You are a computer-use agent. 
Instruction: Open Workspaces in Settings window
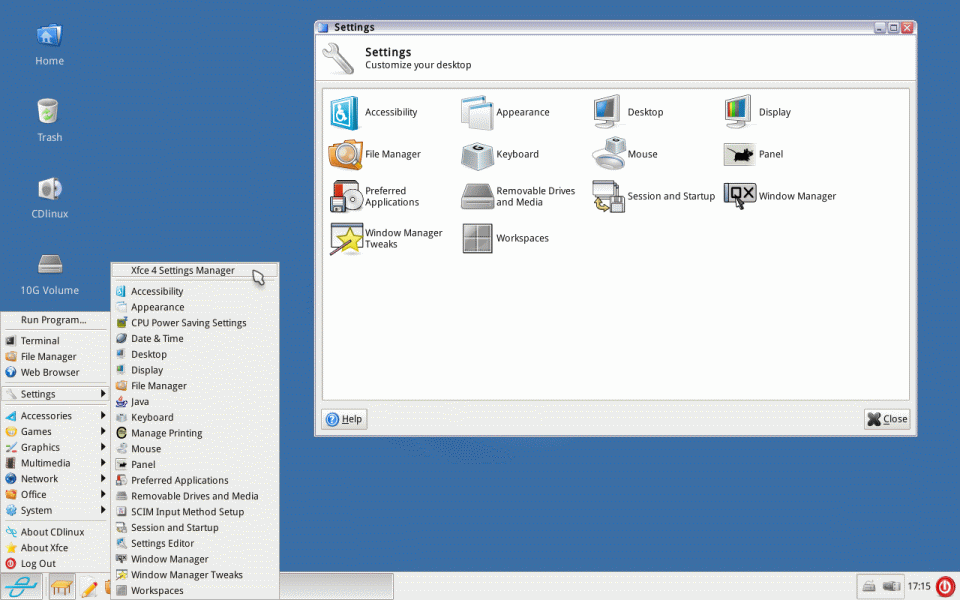click(x=505, y=238)
